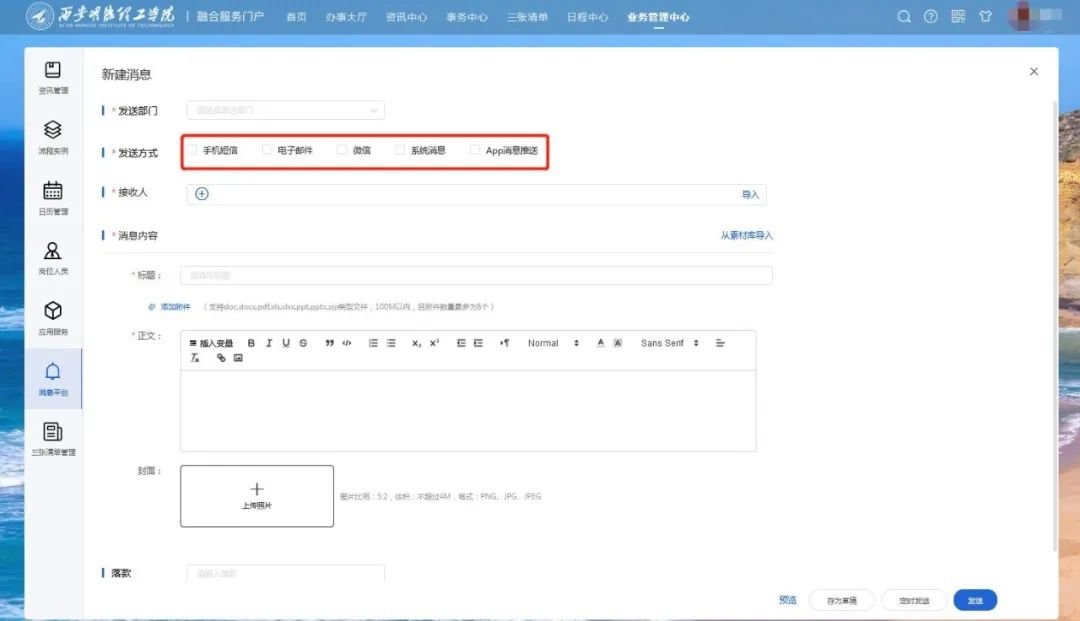Image resolution: width=1080 pixels, height=621 pixels.
Task: Click the search icon in top bar
Action: click(904, 17)
